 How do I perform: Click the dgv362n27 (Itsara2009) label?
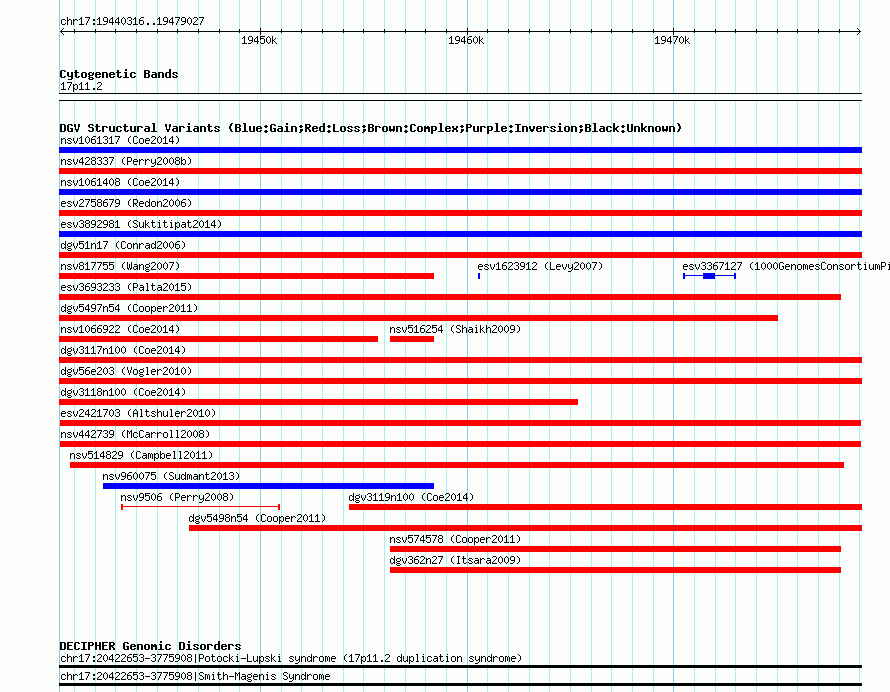click(455, 560)
